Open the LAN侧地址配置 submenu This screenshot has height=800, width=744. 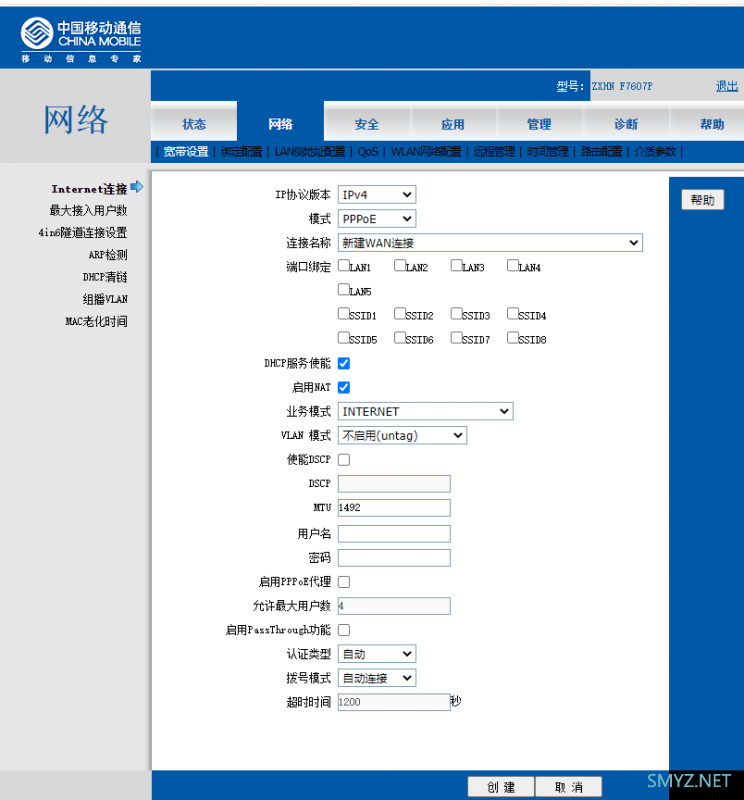click(x=310, y=152)
